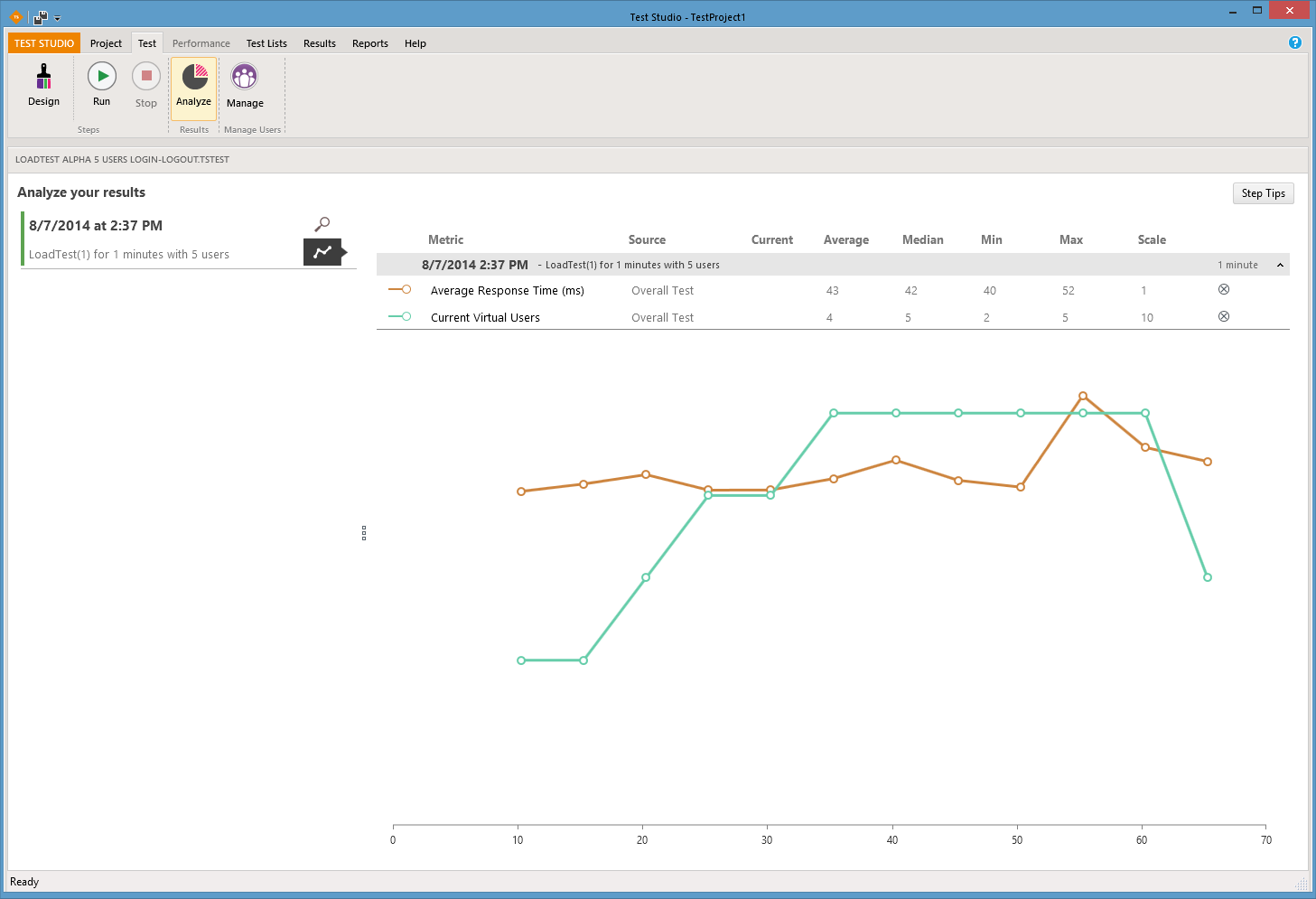Remove Average Response Time metric
Image resolution: width=1316 pixels, height=899 pixels.
click(x=1224, y=289)
